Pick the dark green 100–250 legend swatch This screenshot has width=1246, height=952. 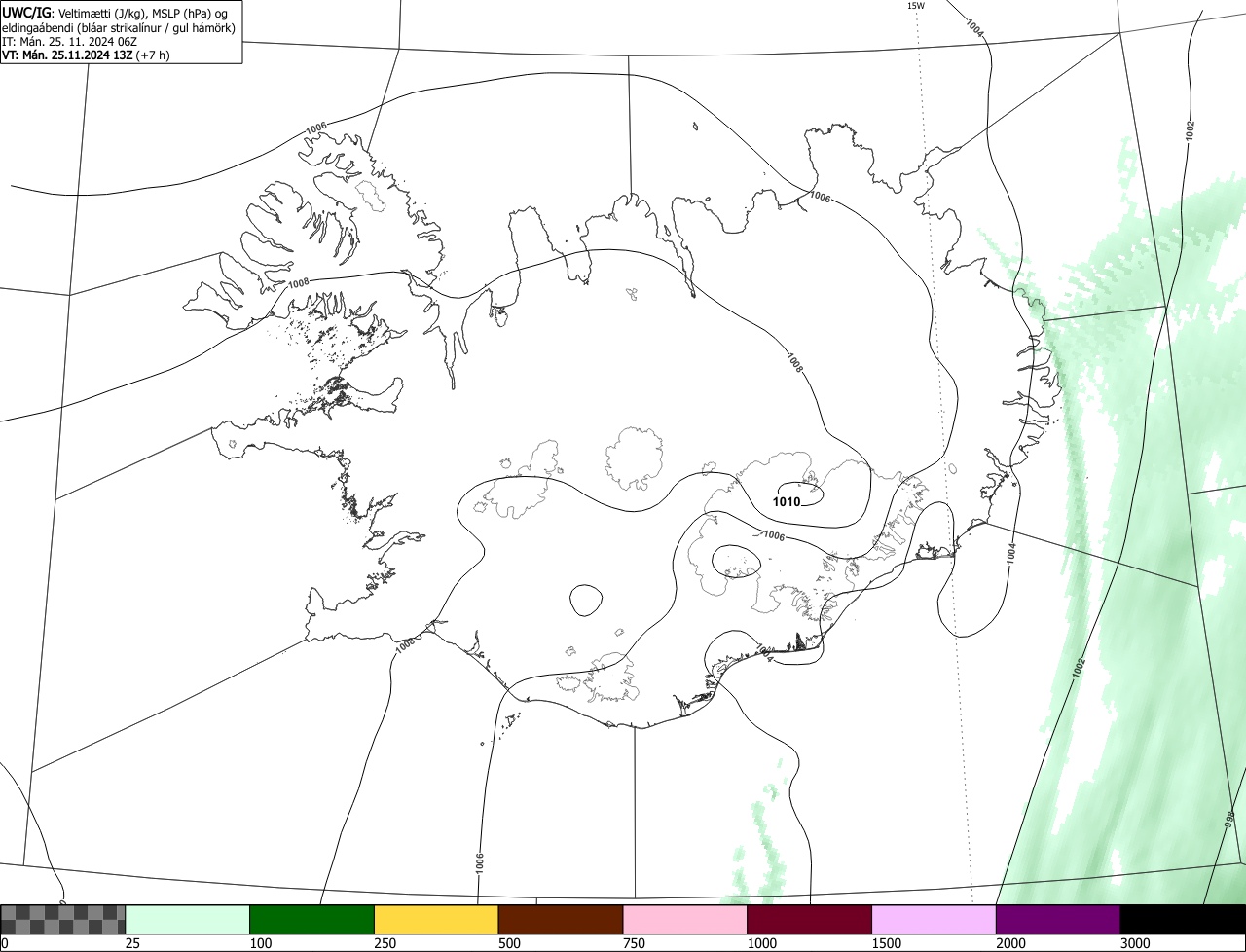click(x=312, y=919)
